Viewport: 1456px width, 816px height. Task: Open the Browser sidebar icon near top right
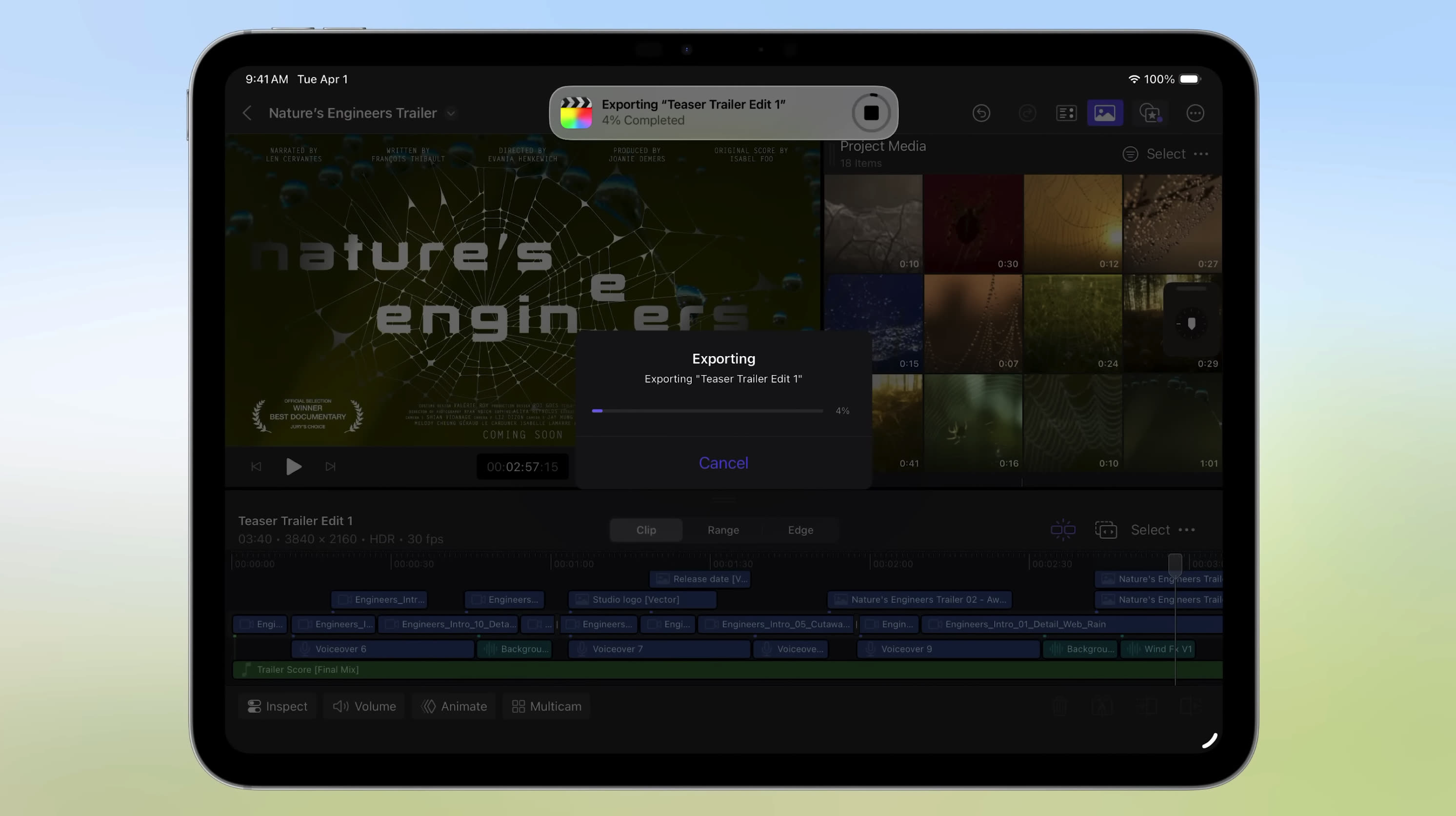click(1066, 113)
